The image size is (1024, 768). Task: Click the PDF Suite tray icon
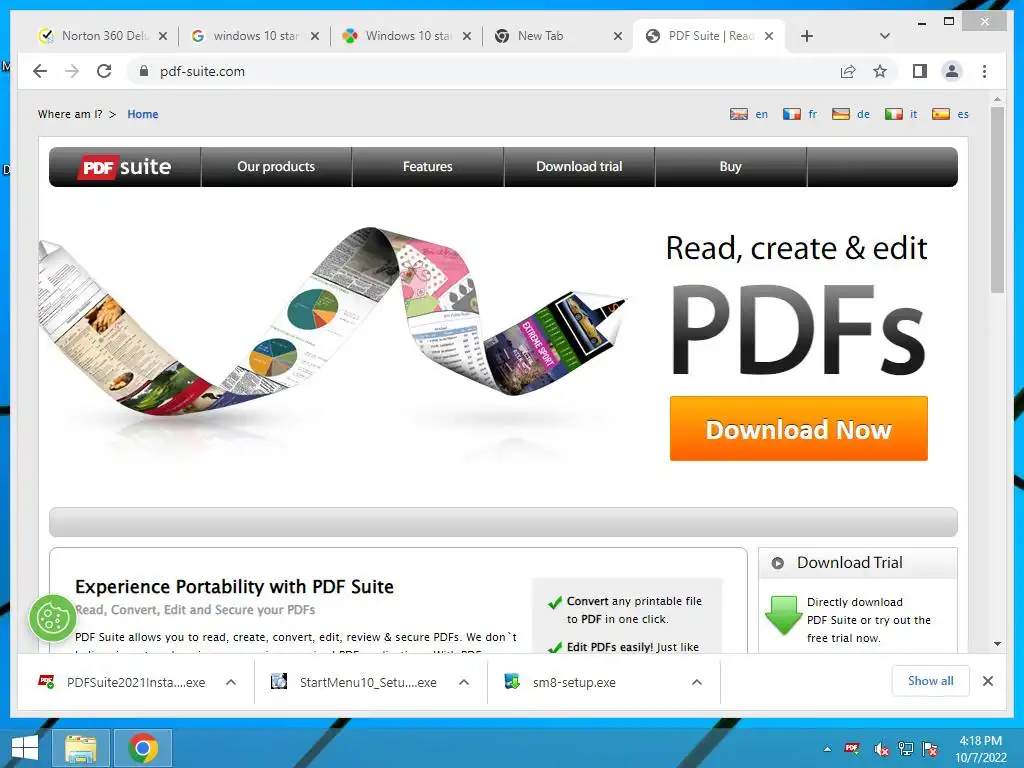tap(852, 748)
